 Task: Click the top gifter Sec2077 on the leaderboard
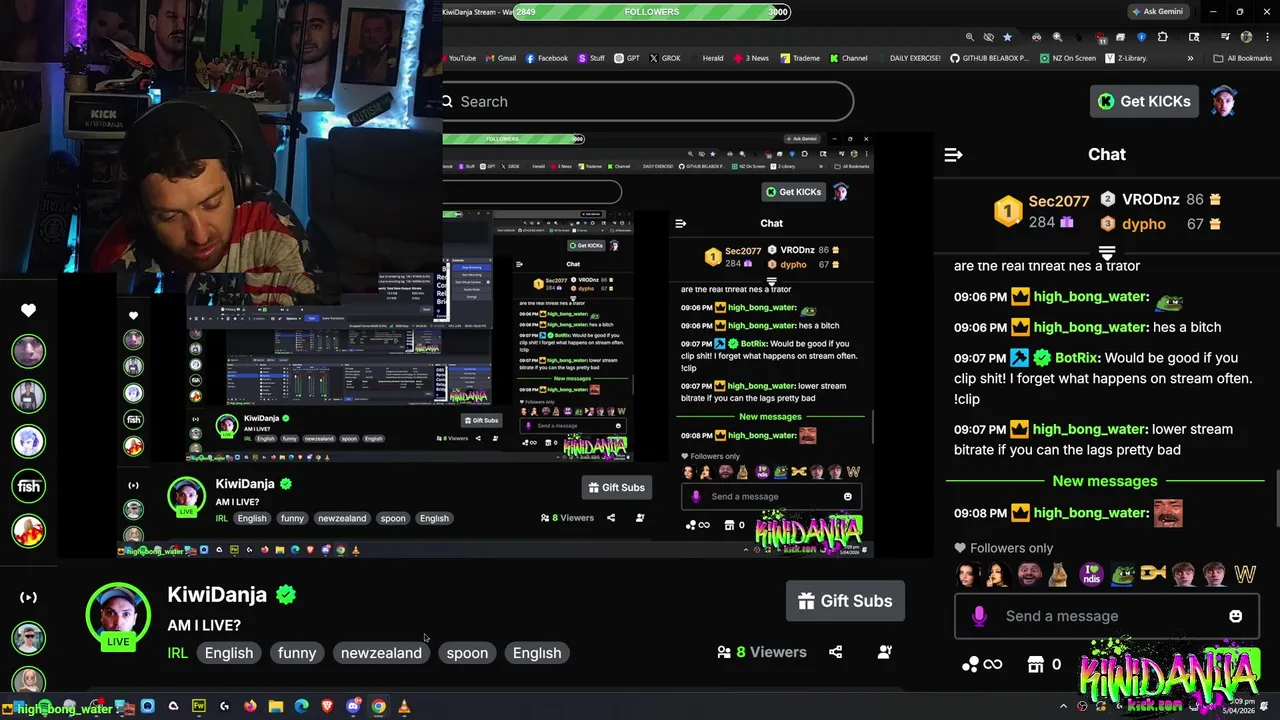1058,201
